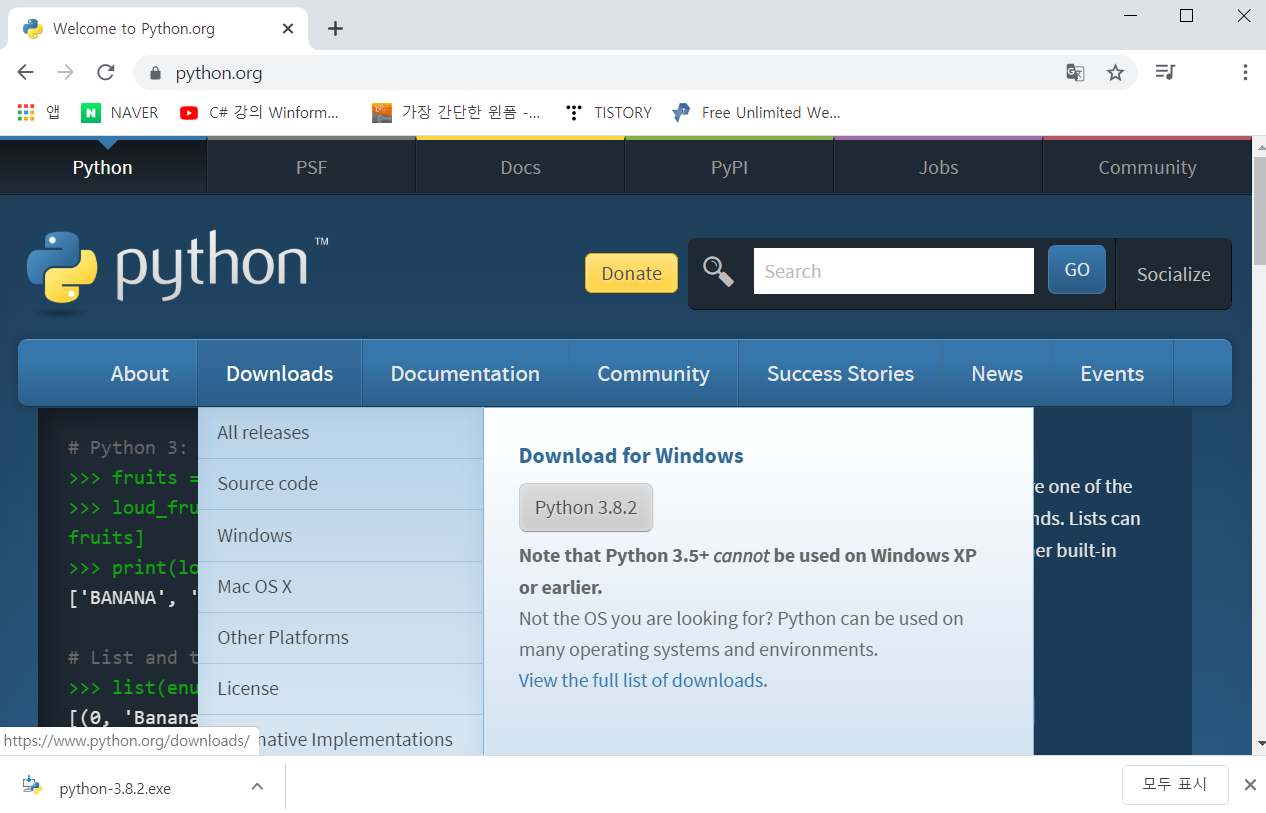The image size is (1266, 813).
Task: Open the apps grid bookmark
Action: 38,112
